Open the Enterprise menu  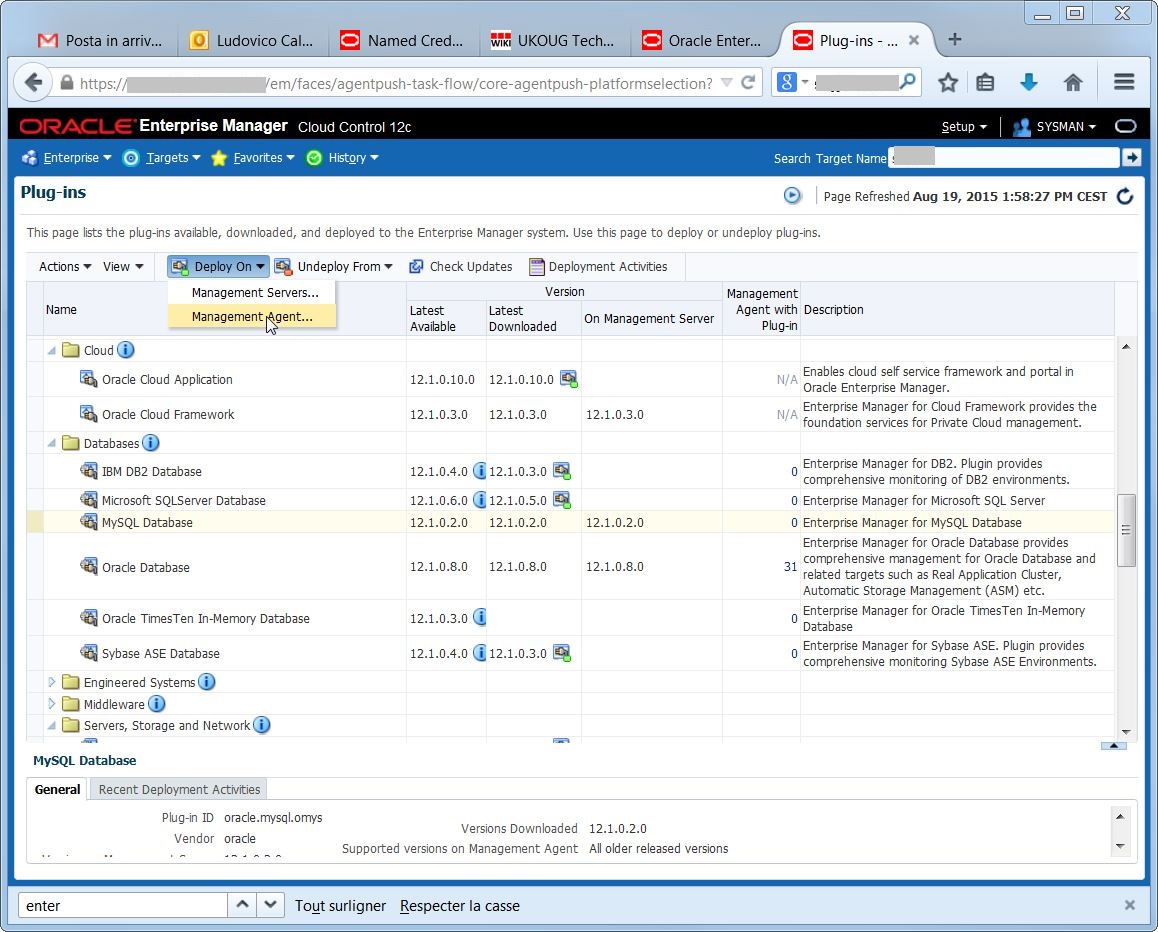pos(67,157)
